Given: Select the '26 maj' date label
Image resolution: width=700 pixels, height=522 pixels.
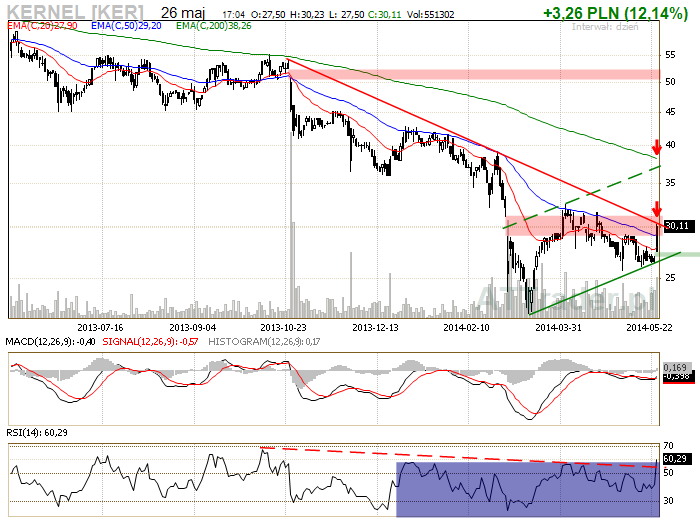Looking at the screenshot, I should (x=183, y=13).
